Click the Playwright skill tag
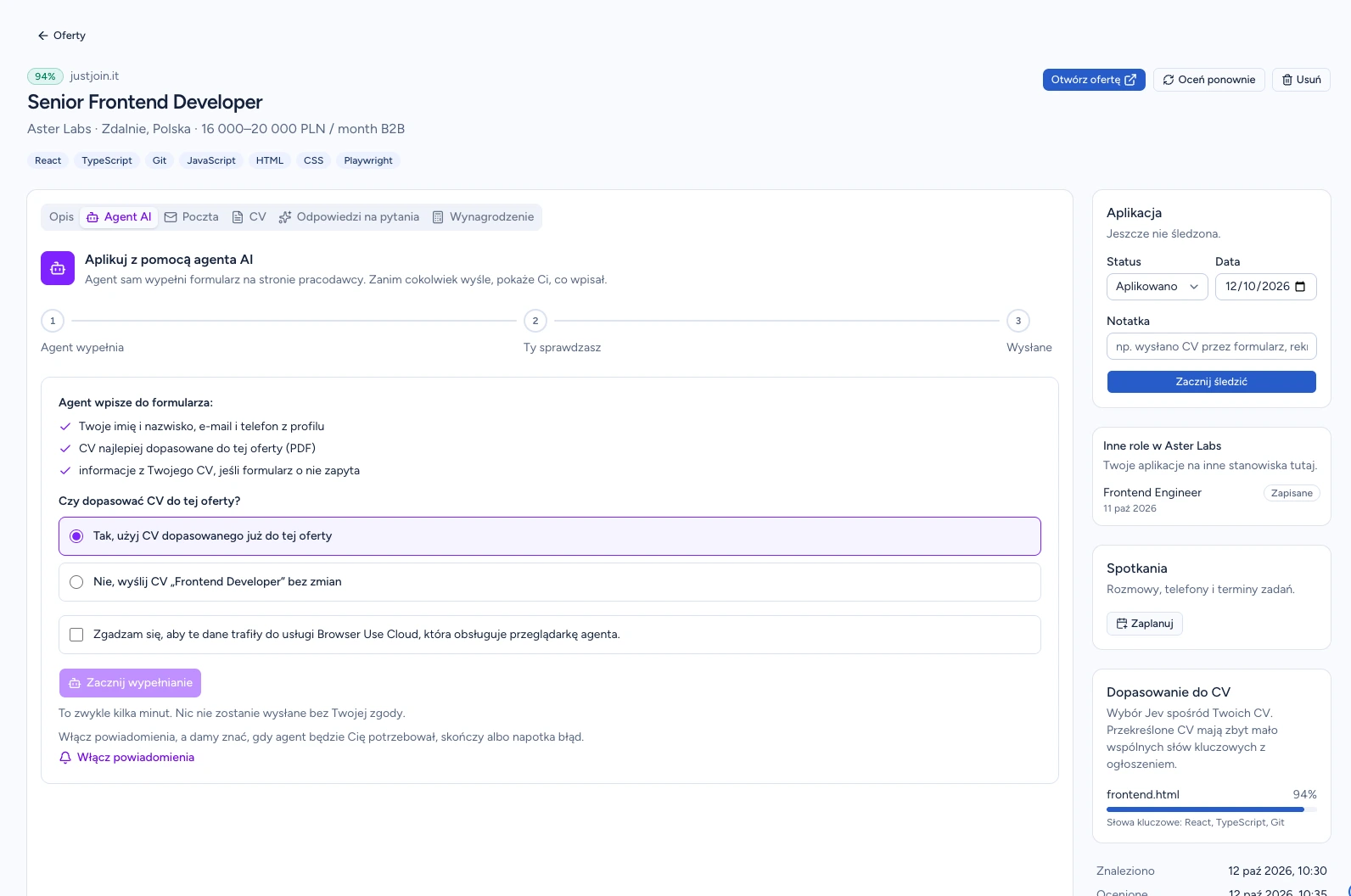This screenshot has height=896, width=1351. pos(368,160)
